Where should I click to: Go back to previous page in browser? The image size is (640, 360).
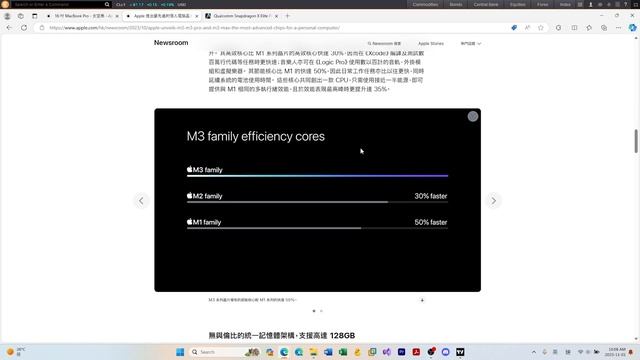pos(9,28)
